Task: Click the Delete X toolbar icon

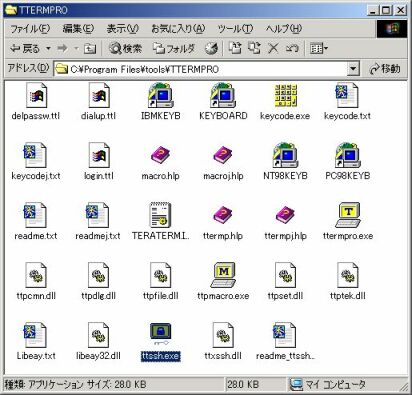Action: click(274, 49)
